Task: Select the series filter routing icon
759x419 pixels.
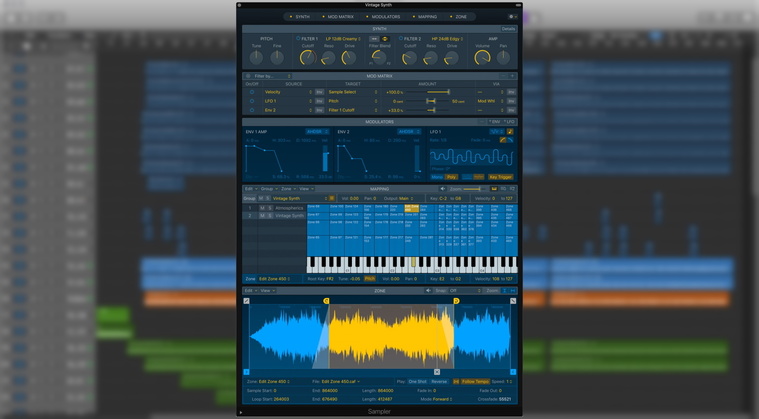Action: tap(374, 39)
